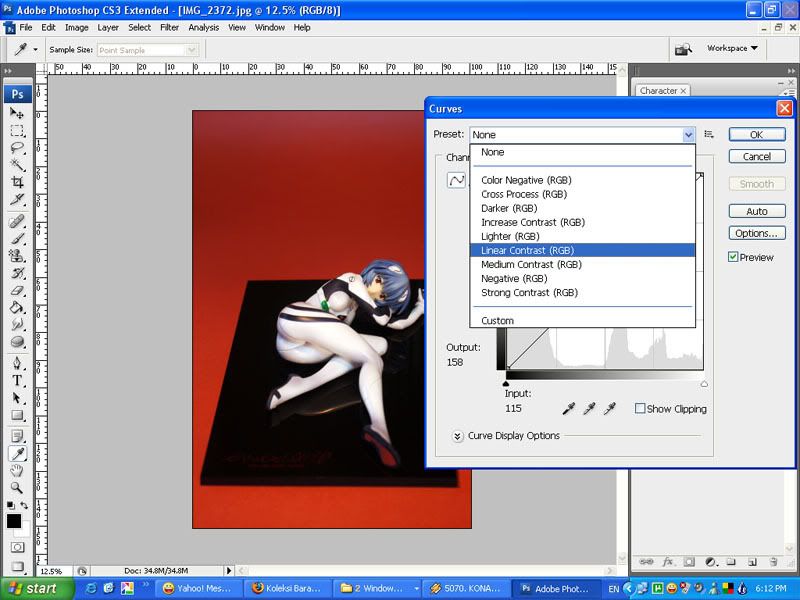The height and width of the screenshot is (600, 800).
Task: Click the EN language indicator in the taskbar
Action: (614, 589)
